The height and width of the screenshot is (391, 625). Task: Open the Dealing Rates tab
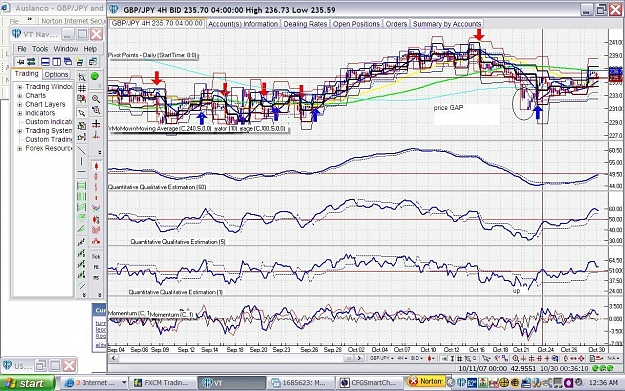pyautogui.click(x=305, y=24)
